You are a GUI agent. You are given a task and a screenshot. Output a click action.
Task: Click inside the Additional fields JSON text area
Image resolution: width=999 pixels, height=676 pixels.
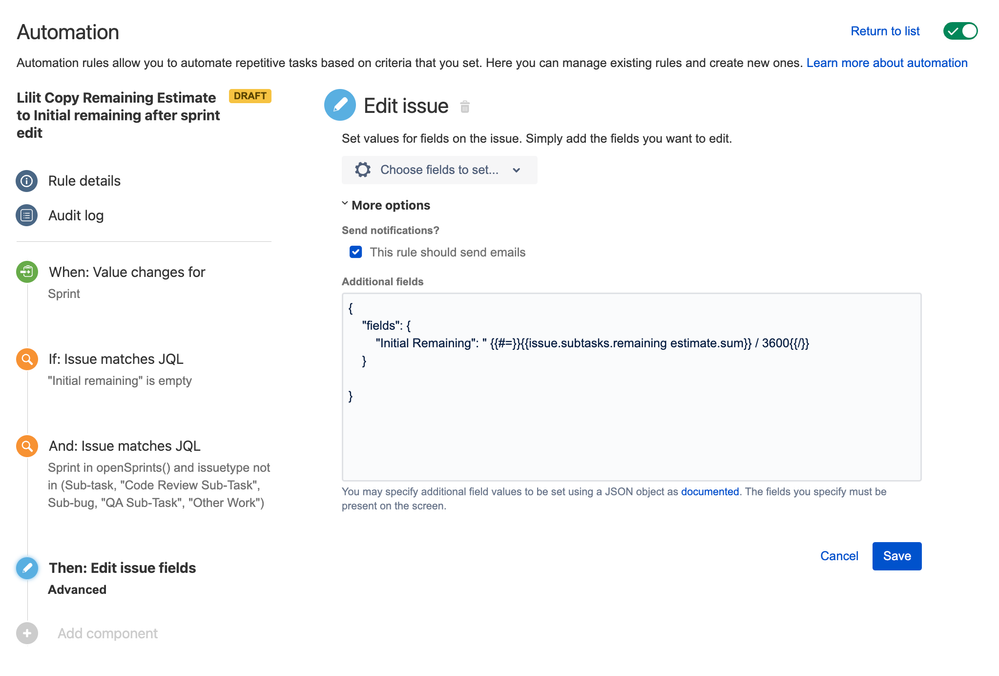[631, 387]
